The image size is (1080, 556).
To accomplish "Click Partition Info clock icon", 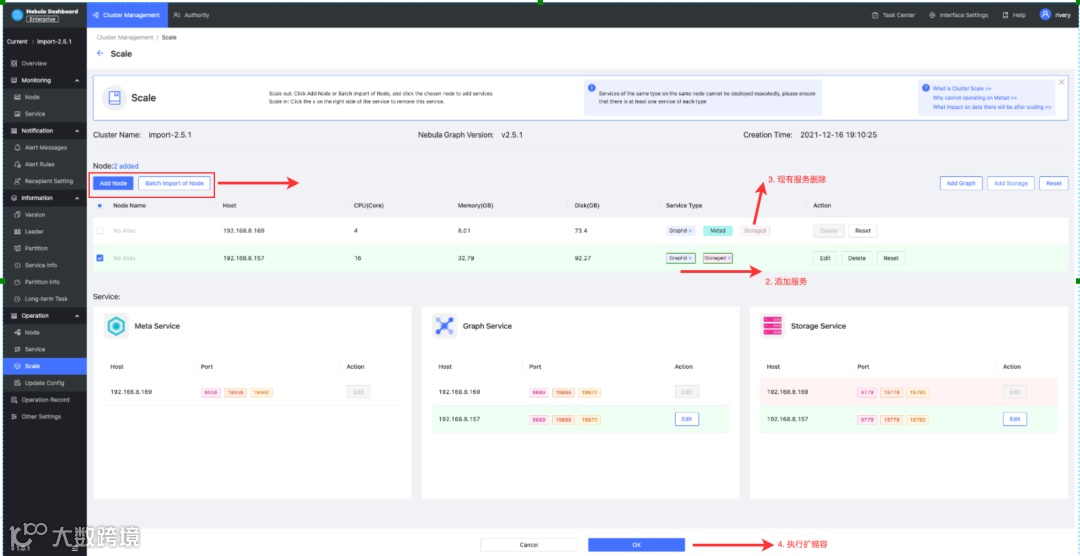I will tap(18, 282).
